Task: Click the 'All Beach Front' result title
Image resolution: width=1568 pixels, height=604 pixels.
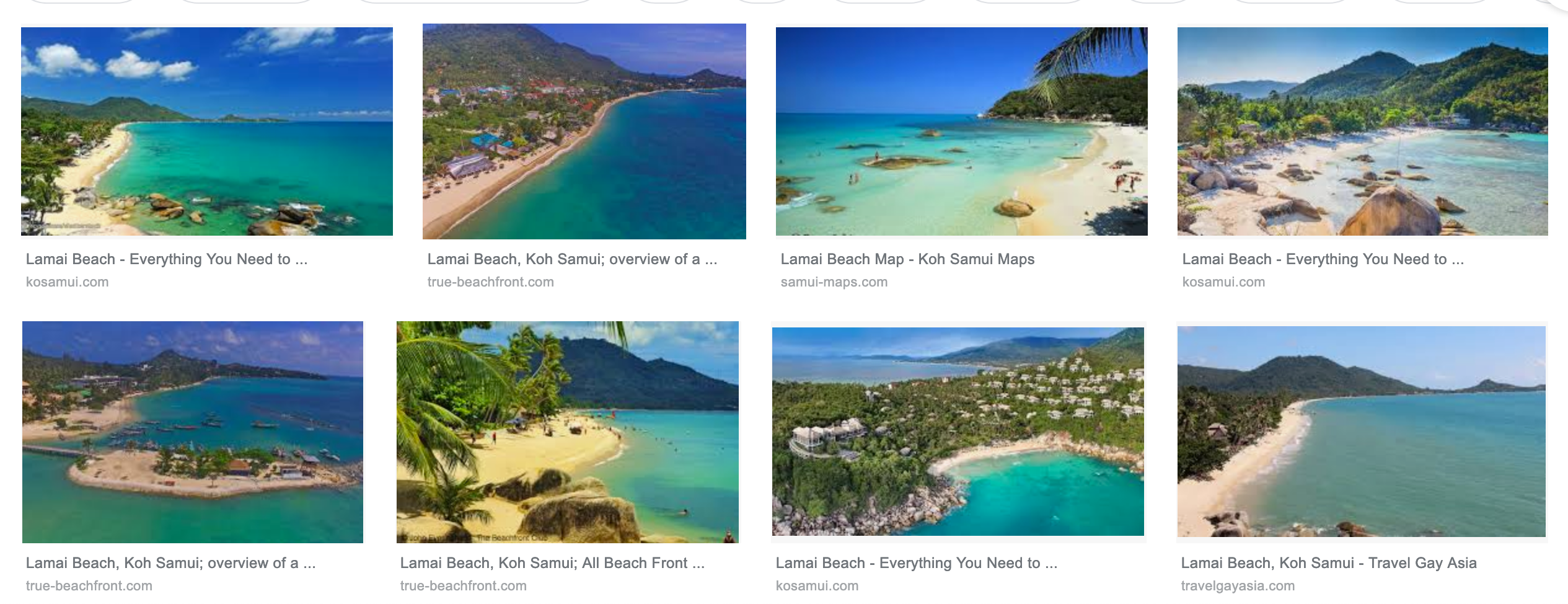Action: [552, 563]
